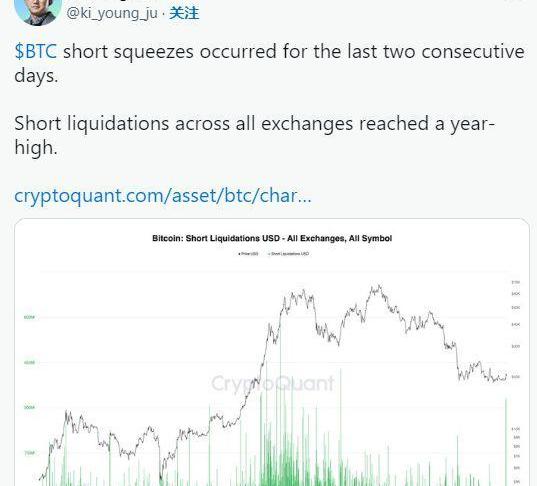The width and height of the screenshot is (537, 486).
Task: Click the CryptoQuant watermark on the chart
Action: click(x=273, y=383)
